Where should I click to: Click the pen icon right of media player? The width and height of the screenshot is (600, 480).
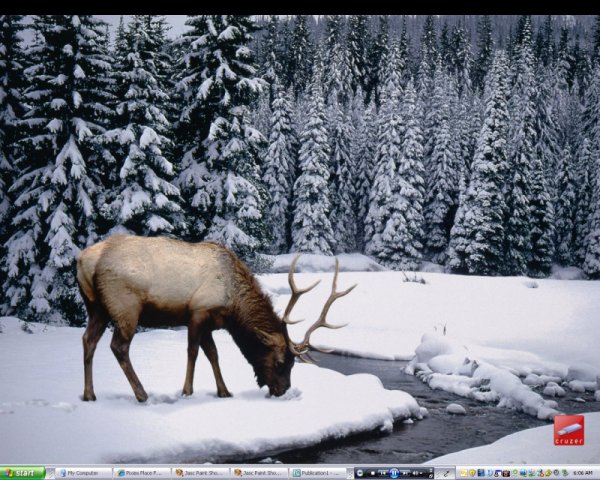(446, 473)
